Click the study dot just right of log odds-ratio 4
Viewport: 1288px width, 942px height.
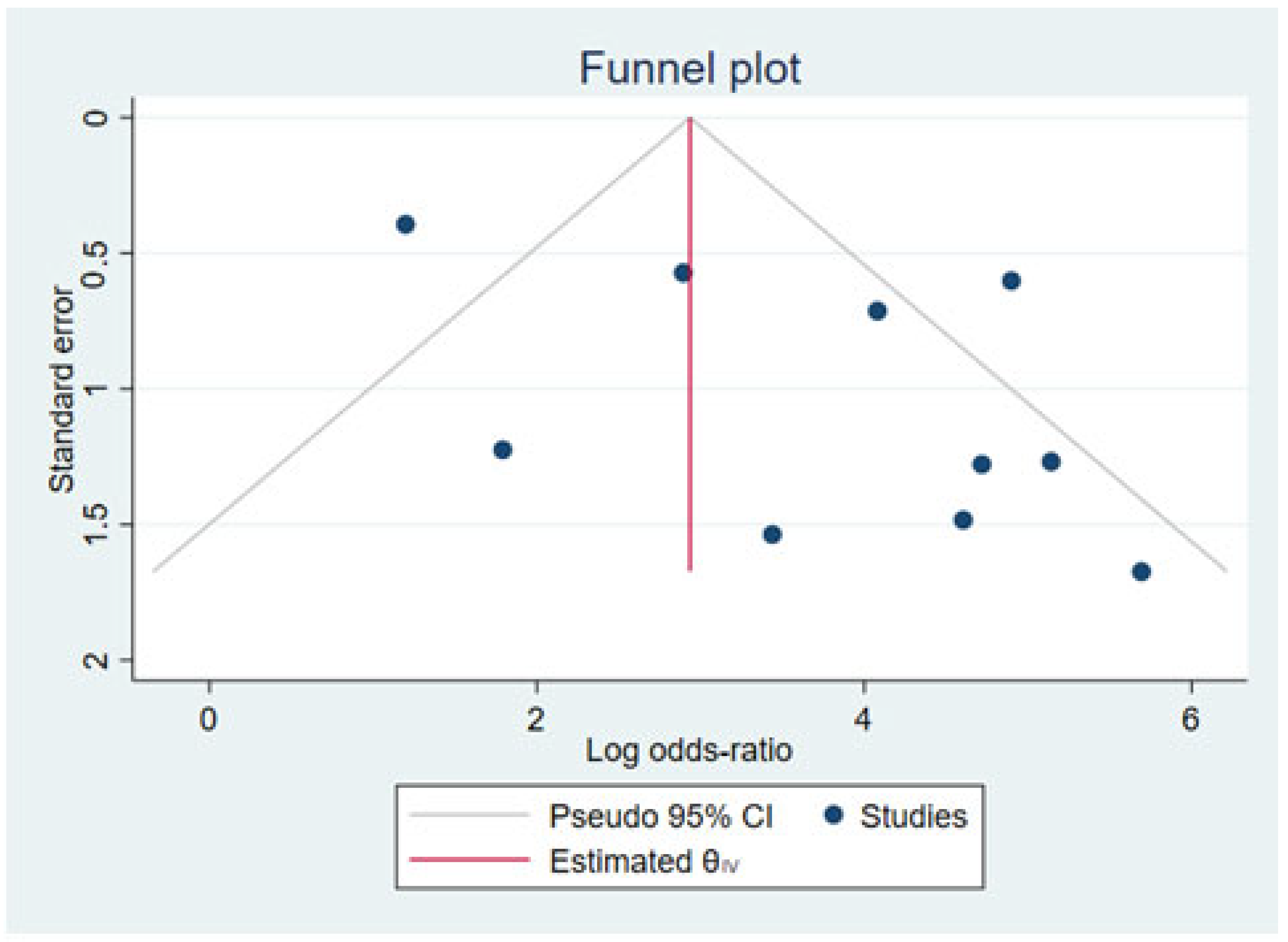(877, 311)
